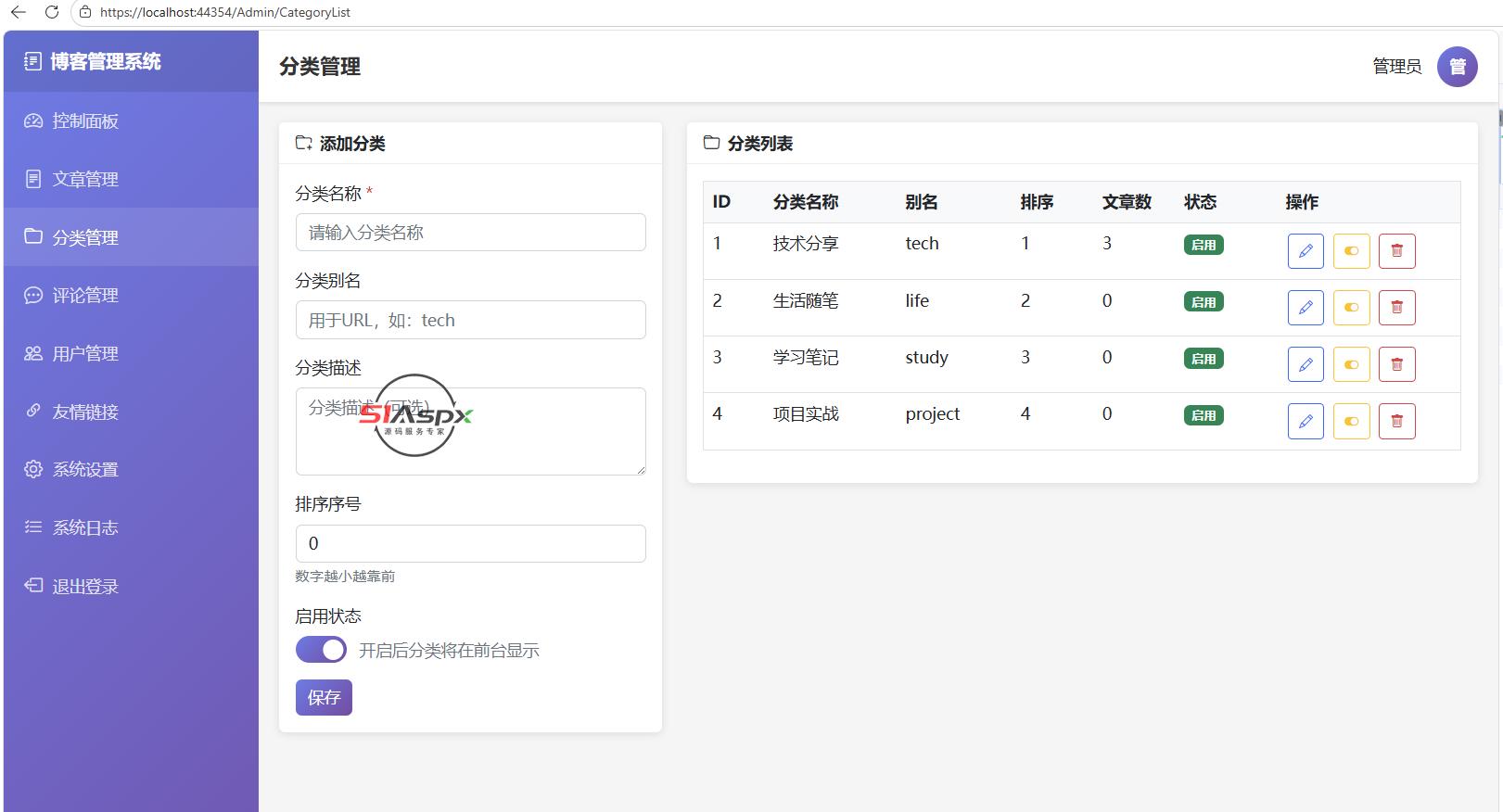Focus the 分类名称 input field
The height and width of the screenshot is (812, 1503).
pyautogui.click(x=470, y=233)
